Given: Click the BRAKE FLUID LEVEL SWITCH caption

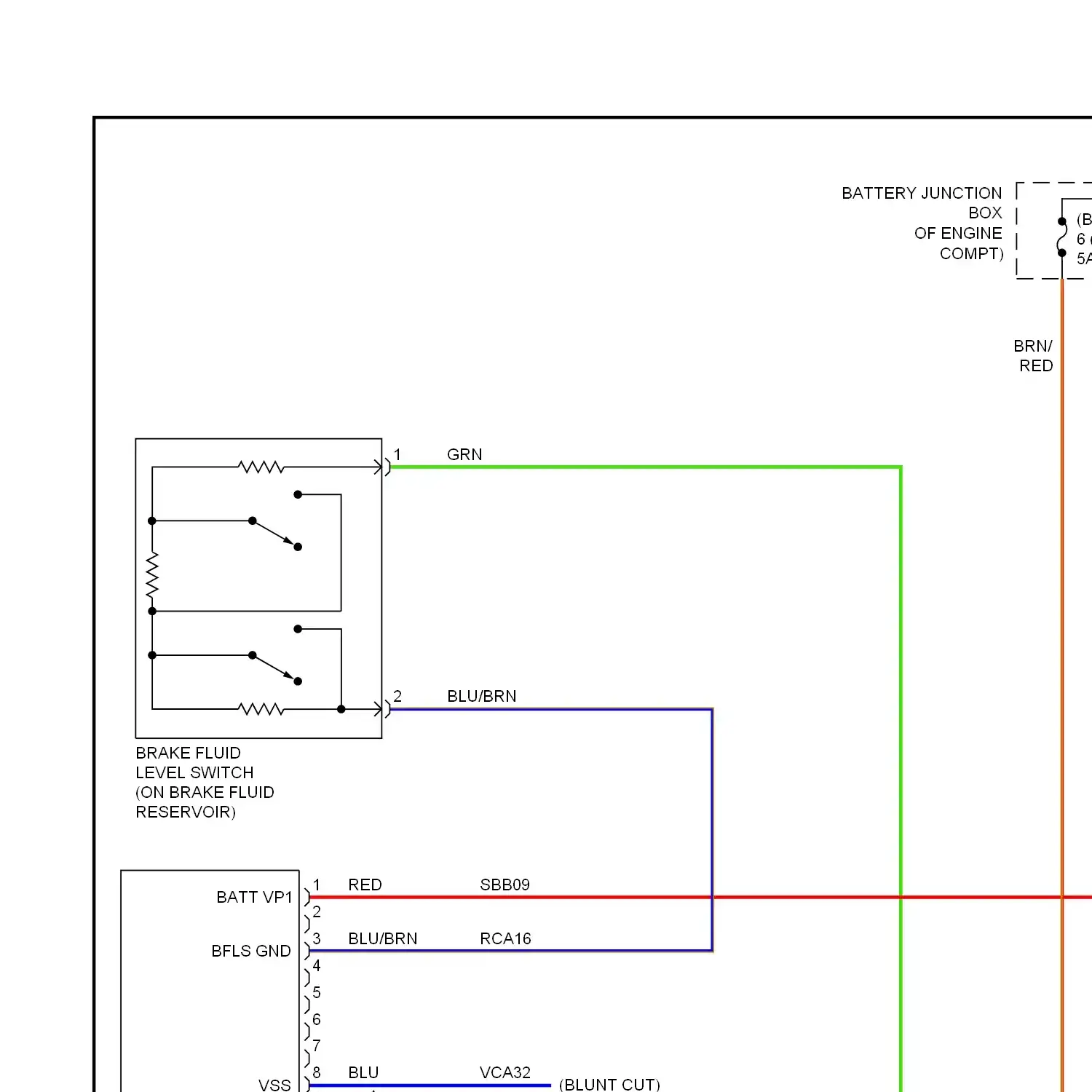Looking at the screenshot, I should click(205, 782).
